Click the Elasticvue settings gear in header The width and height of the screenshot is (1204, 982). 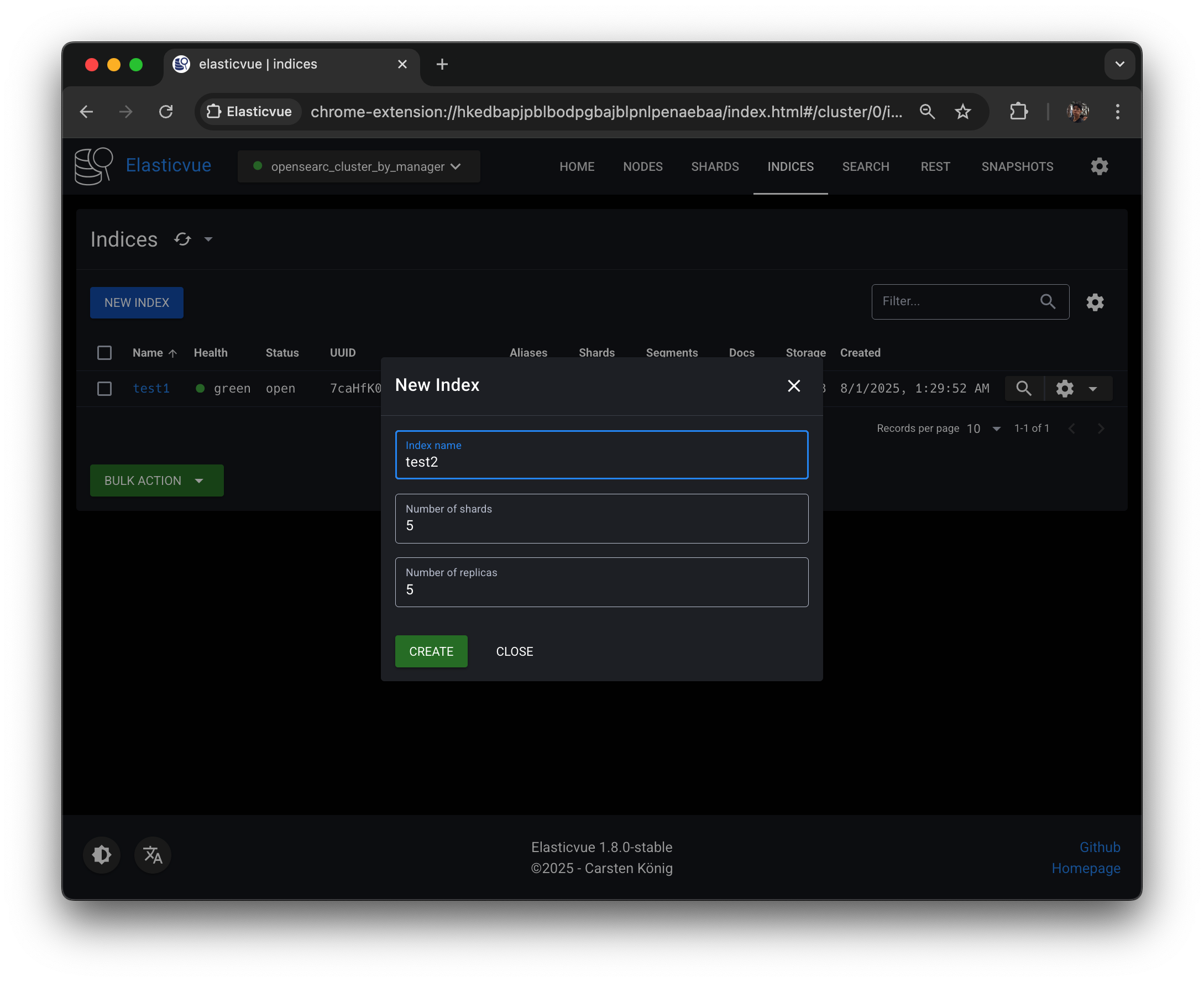[1099, 166]
